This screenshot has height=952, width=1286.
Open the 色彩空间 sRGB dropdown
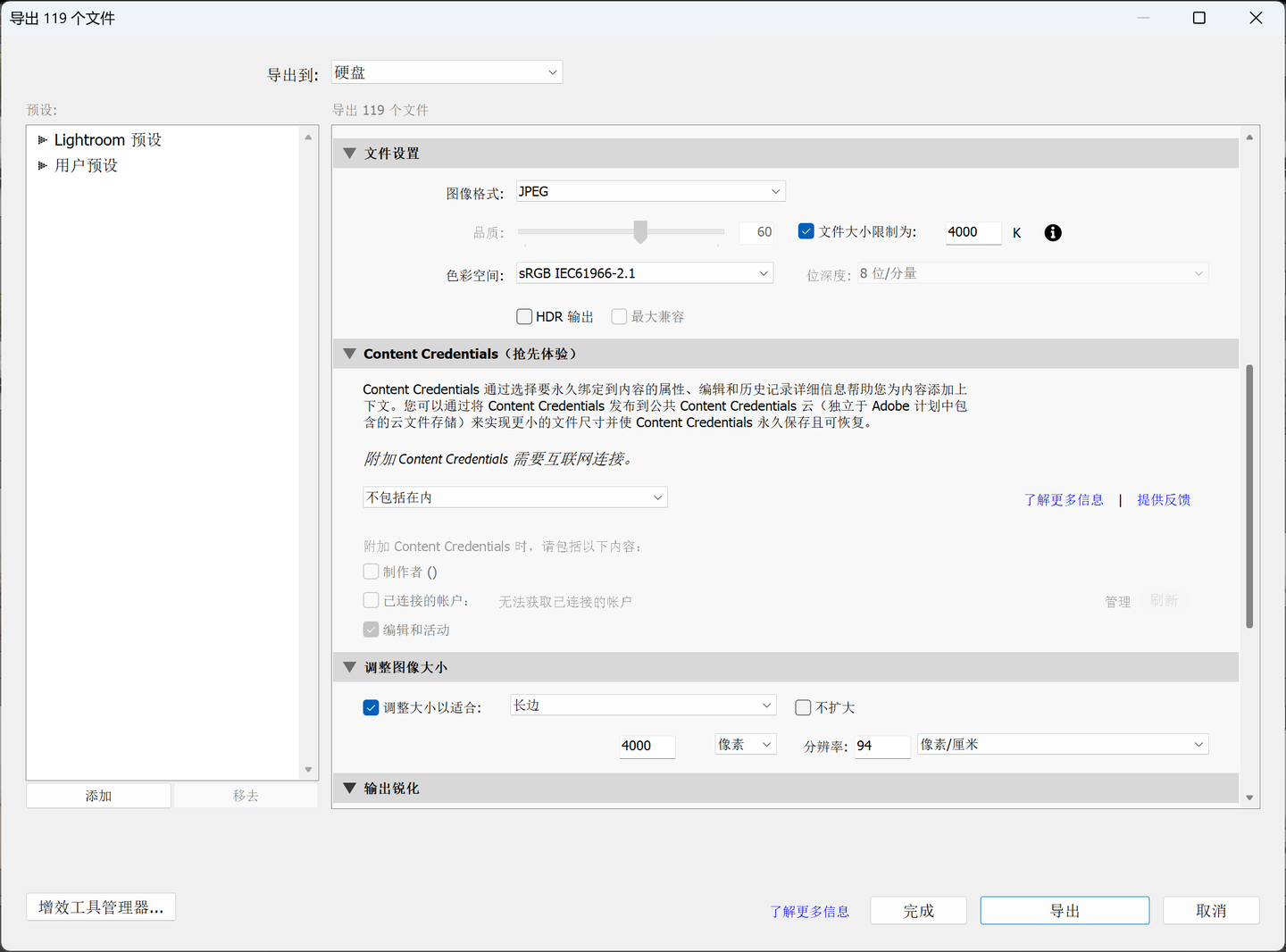click(644, 273)
